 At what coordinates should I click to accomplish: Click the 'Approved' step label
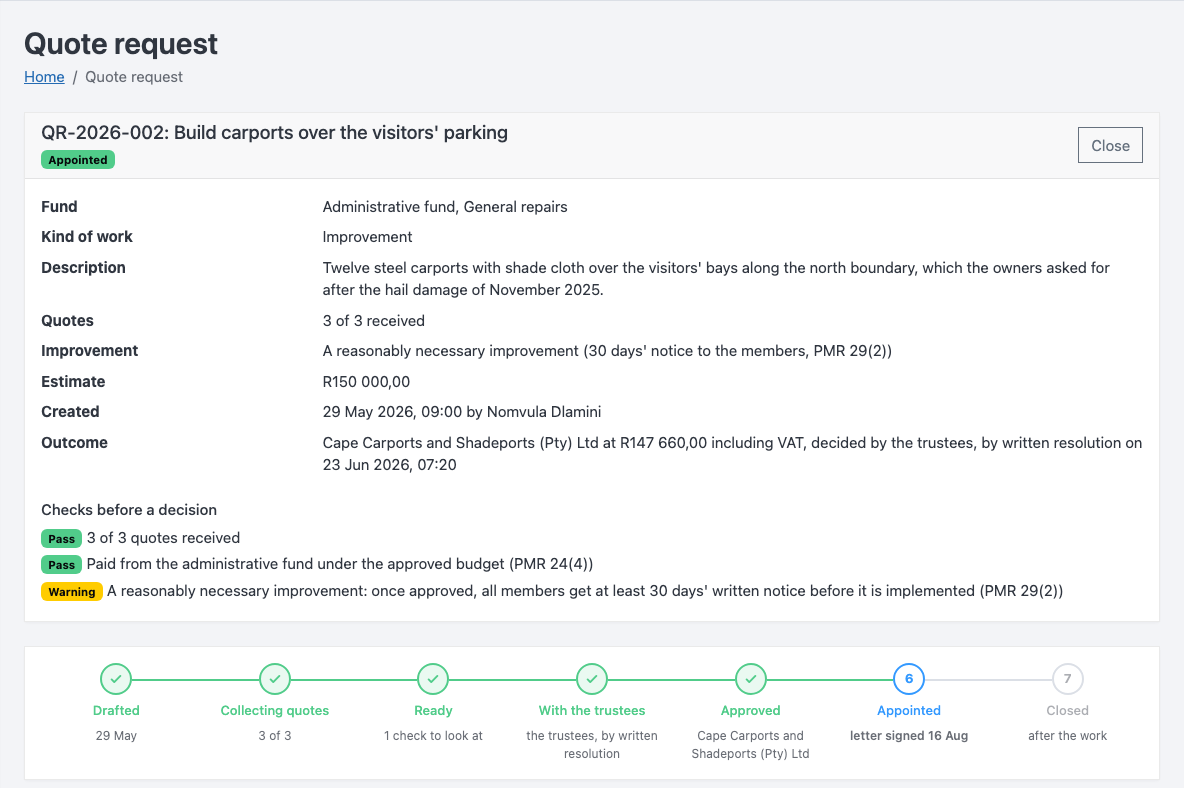[751, 710]
